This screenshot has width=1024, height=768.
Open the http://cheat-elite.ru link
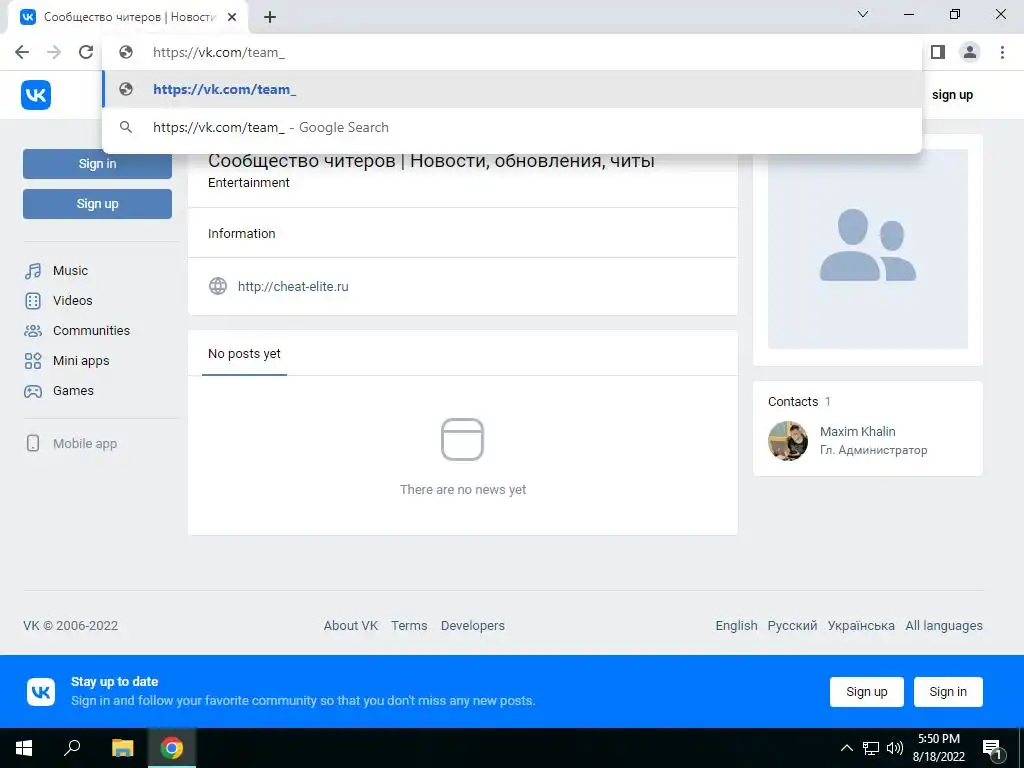click(x=293, y=286)
